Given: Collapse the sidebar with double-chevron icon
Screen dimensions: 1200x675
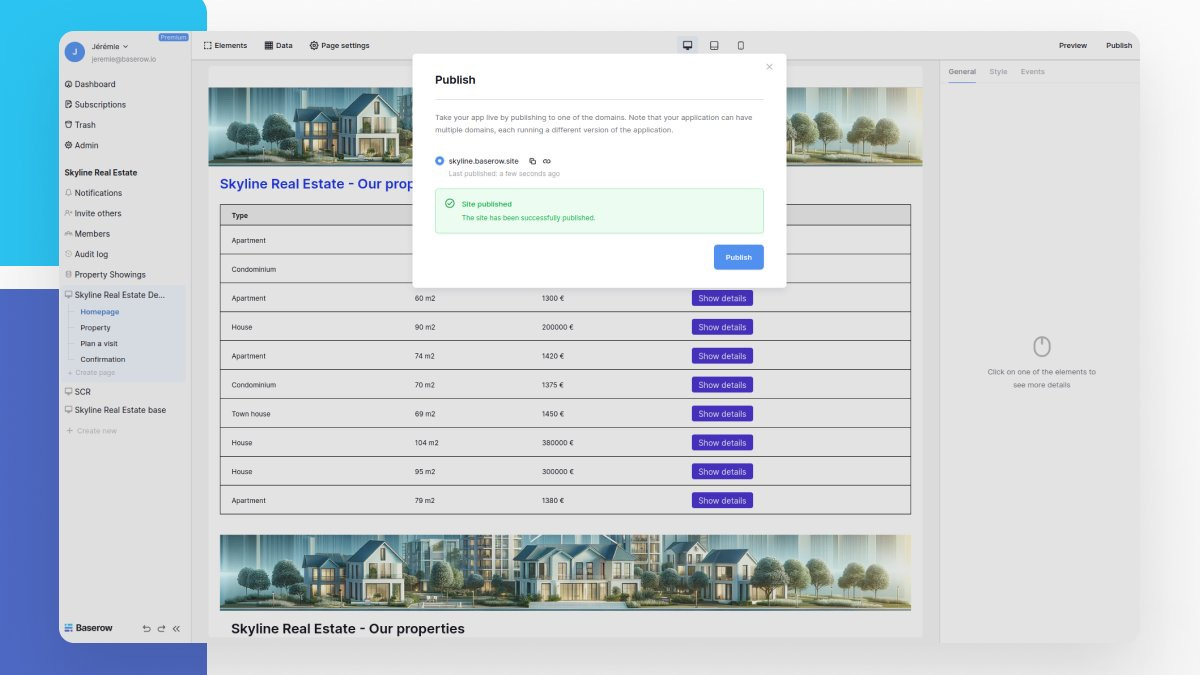Looking at the screenshot, I should point(176,629).
